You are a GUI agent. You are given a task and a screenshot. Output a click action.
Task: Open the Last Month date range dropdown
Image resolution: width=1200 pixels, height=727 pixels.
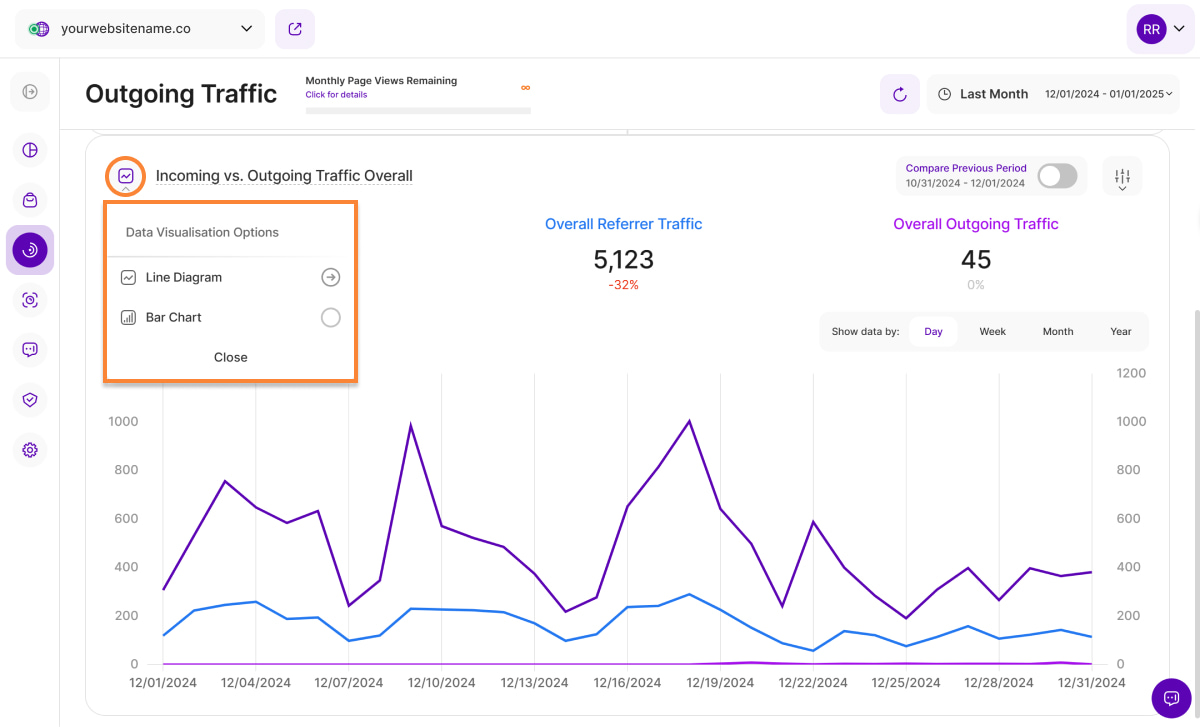[1054, 94]
